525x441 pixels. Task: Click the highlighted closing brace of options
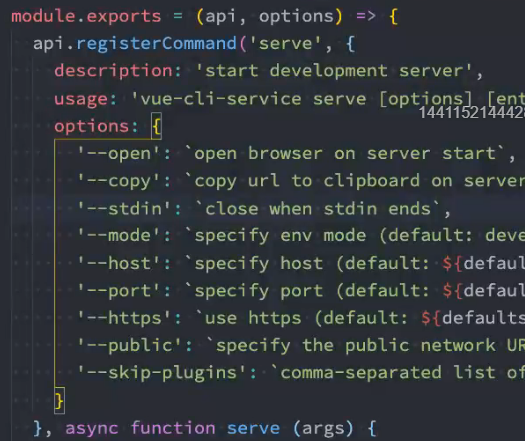(x=59, y=400)
